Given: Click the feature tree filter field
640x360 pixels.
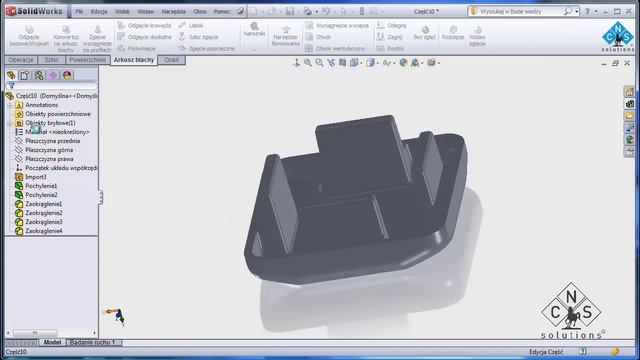Looking at the screenshot, I should (51, 86).
